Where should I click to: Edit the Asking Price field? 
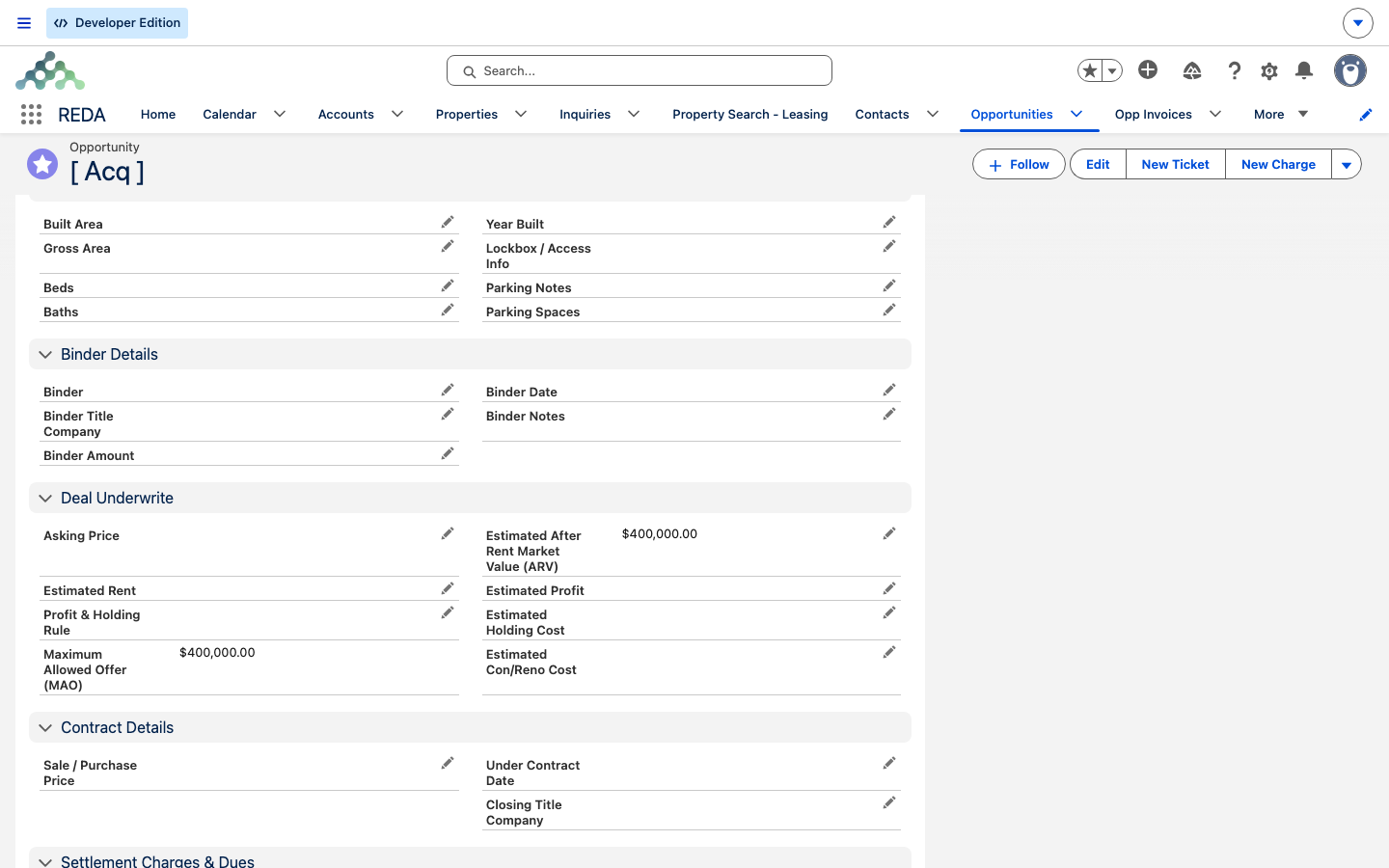448,534
